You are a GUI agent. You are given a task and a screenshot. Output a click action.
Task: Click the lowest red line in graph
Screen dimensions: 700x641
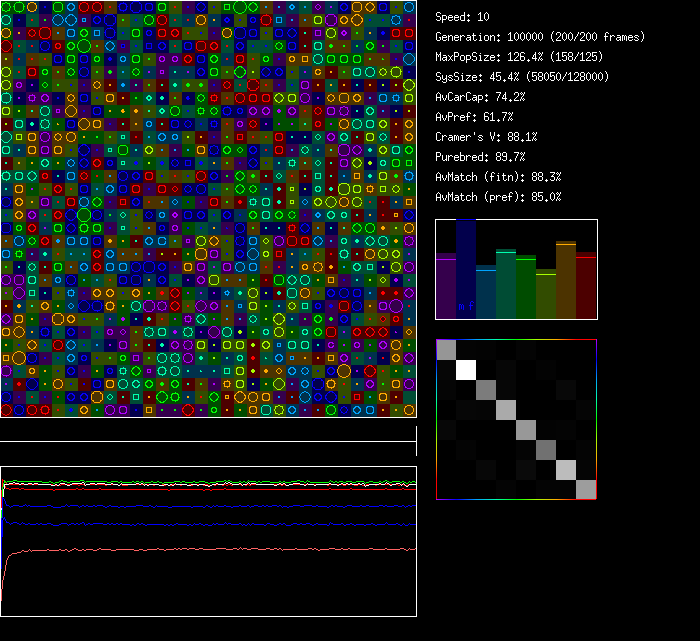pos(200,549)
